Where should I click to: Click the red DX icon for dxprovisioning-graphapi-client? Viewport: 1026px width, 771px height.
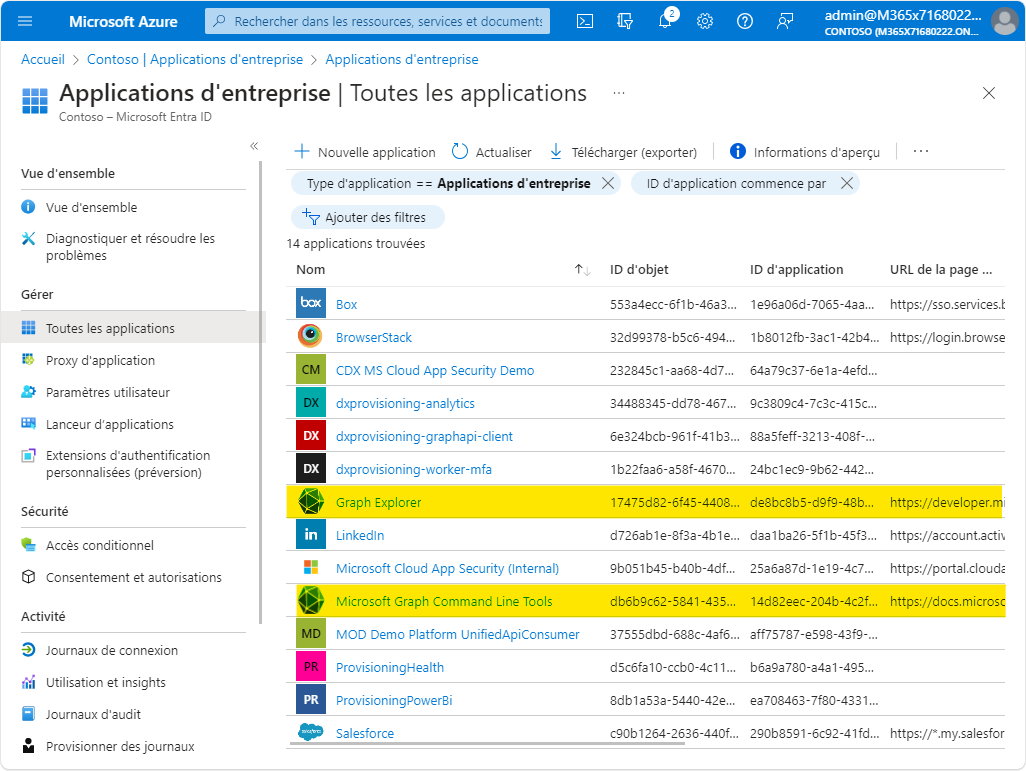(311, 435)
